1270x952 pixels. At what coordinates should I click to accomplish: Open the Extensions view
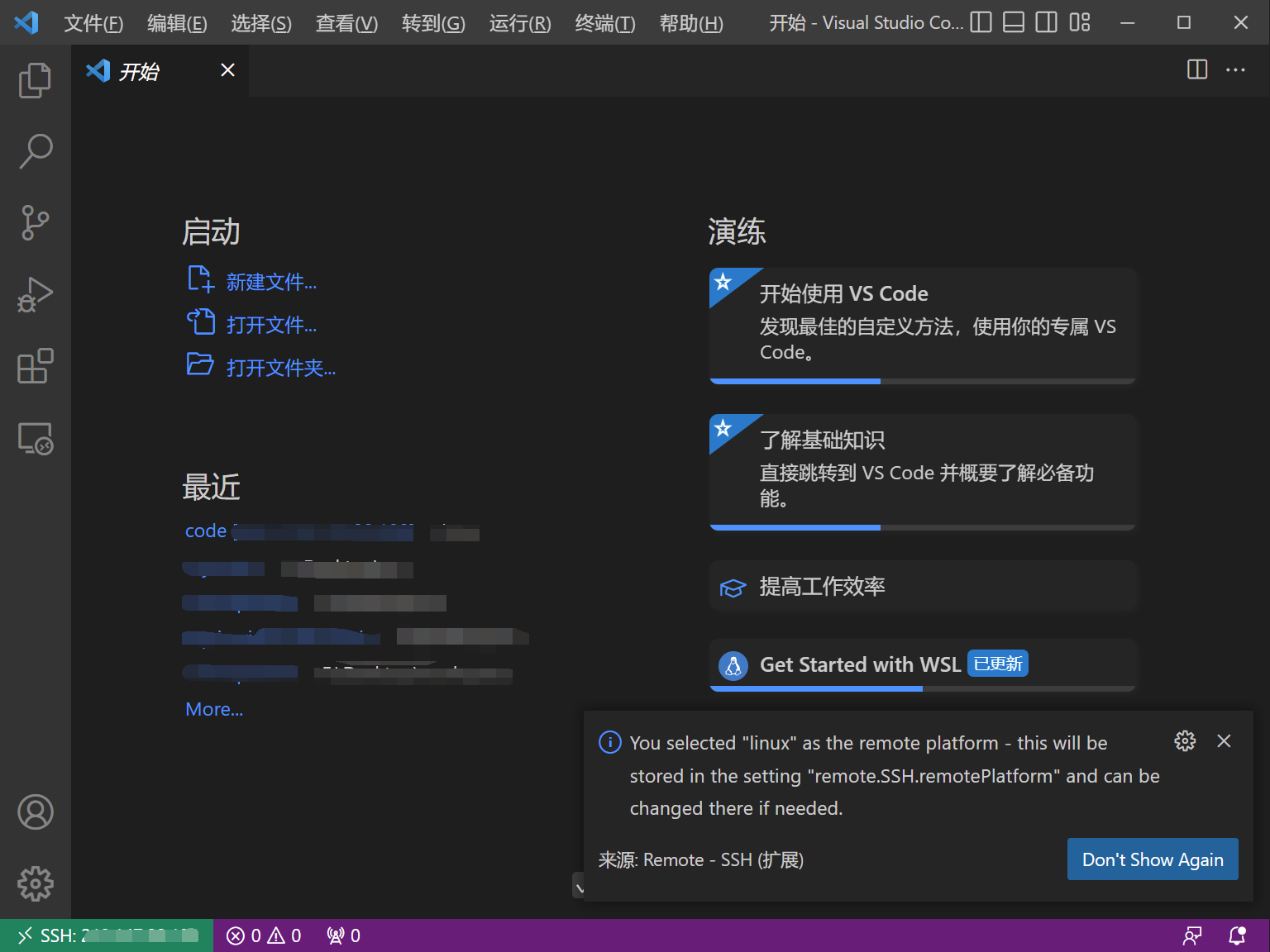35,366
